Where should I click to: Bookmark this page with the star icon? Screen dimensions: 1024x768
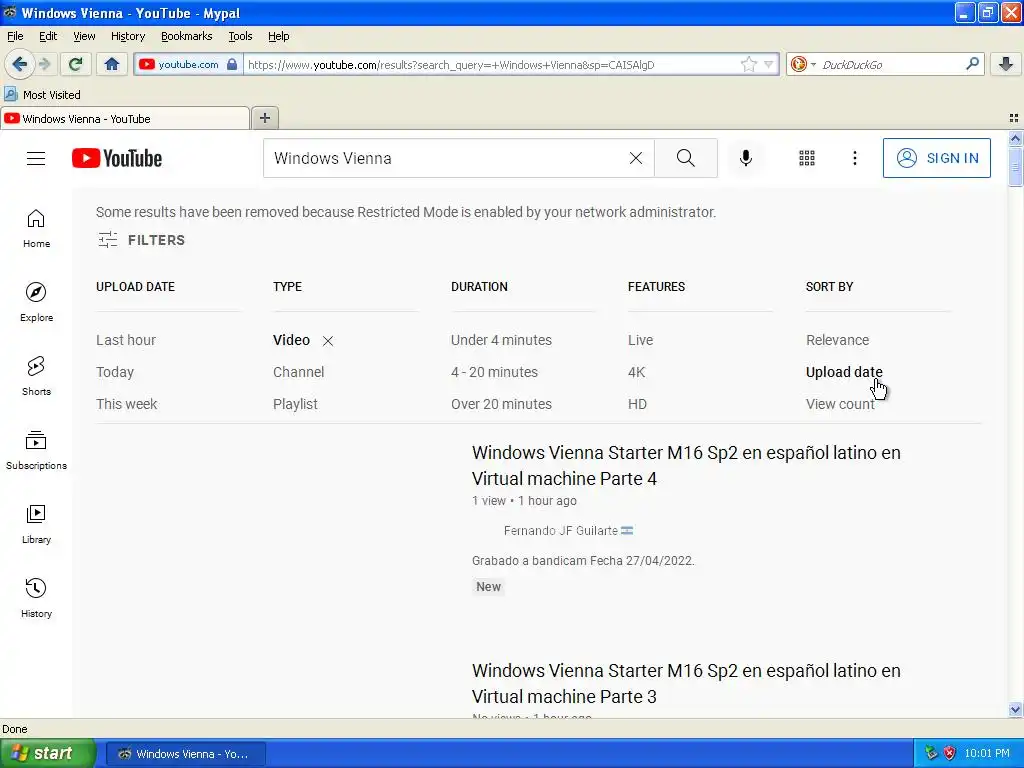click(748, 64)
